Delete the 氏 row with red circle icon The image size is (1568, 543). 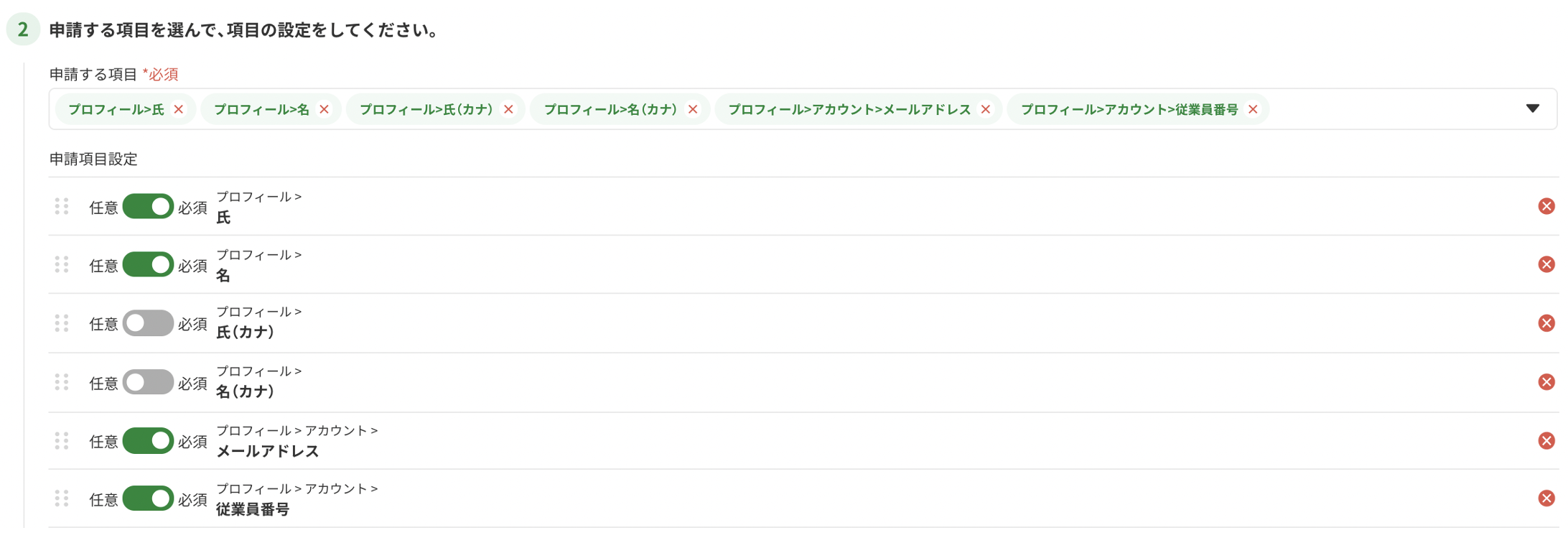click(x=1546, y=207)
